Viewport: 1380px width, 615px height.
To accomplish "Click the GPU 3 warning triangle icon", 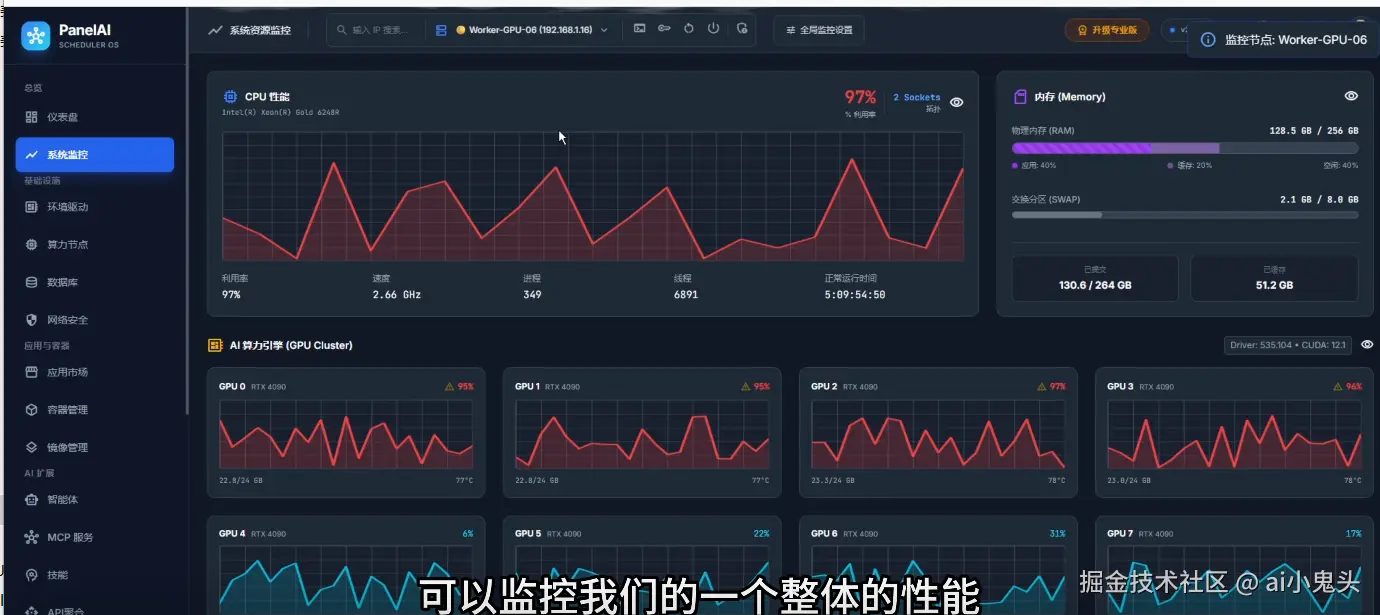I will [1338, 386].
